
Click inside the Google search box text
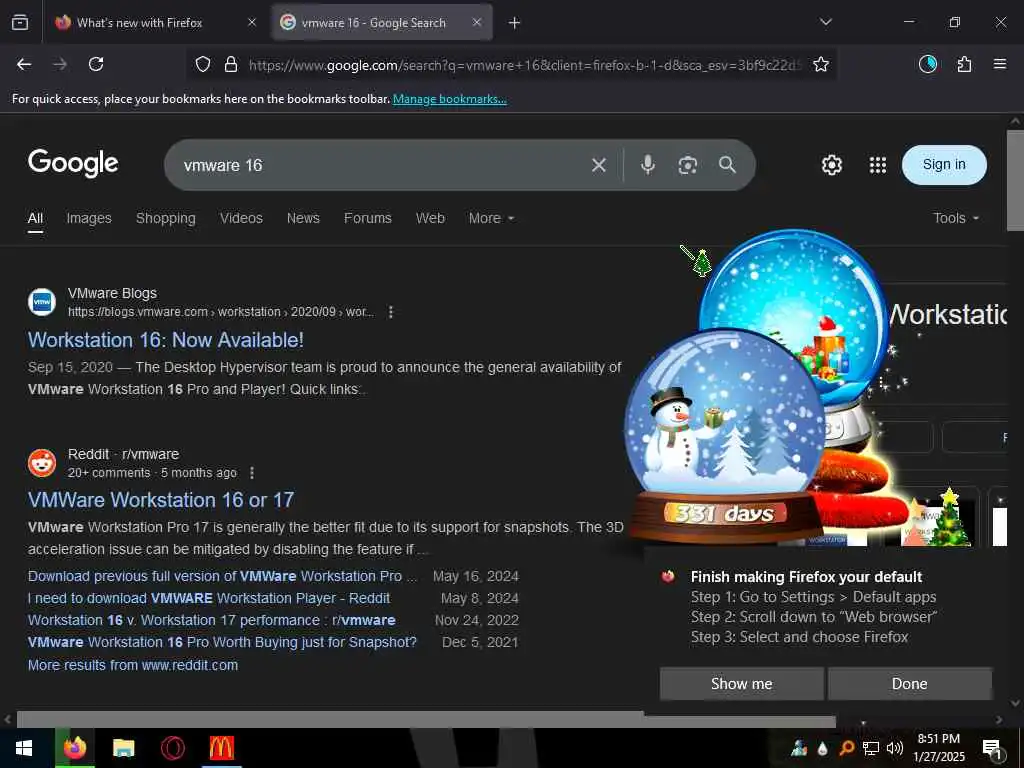click(379, 165)
